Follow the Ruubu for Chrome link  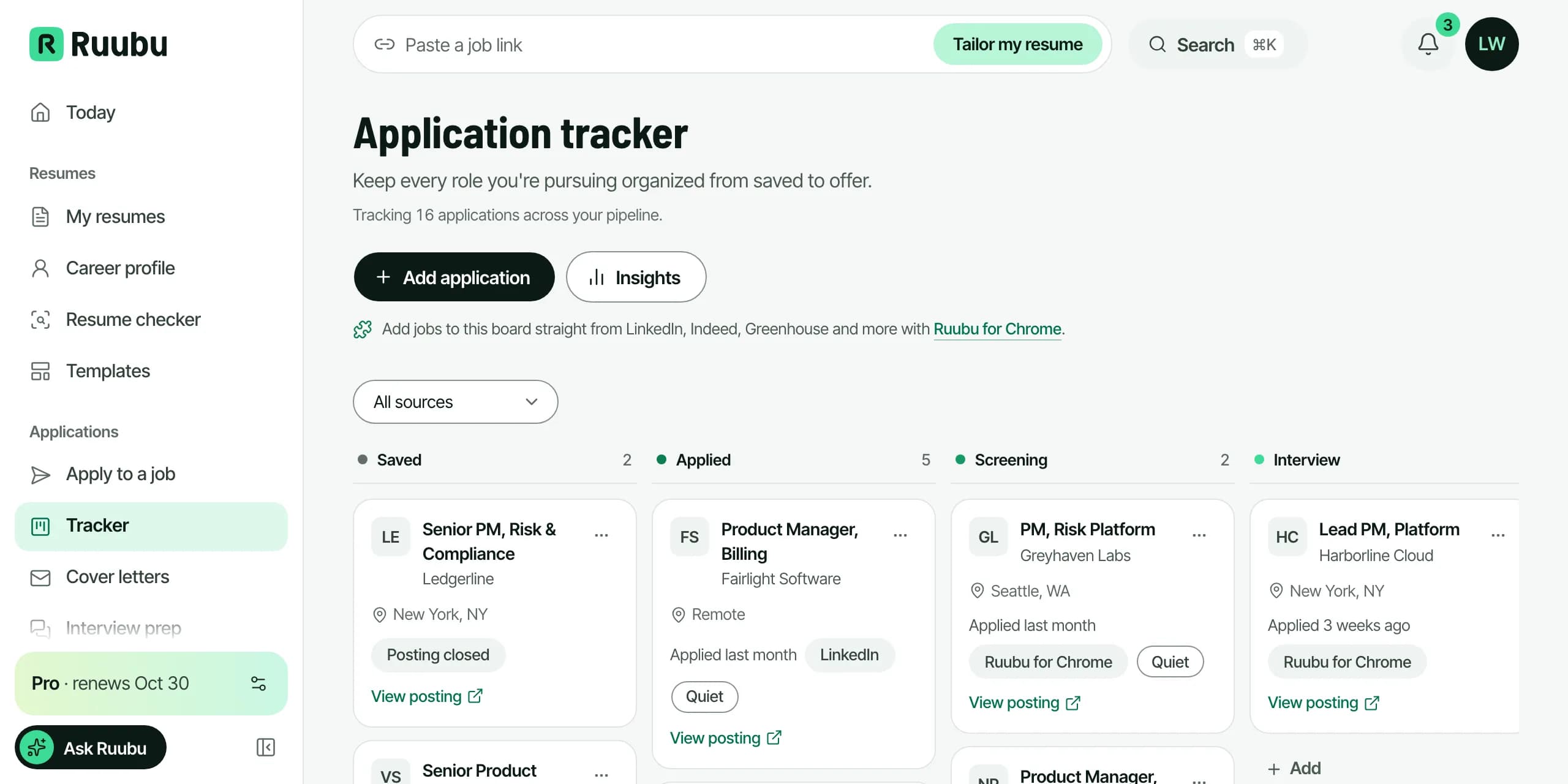click(x=997, y=330)
